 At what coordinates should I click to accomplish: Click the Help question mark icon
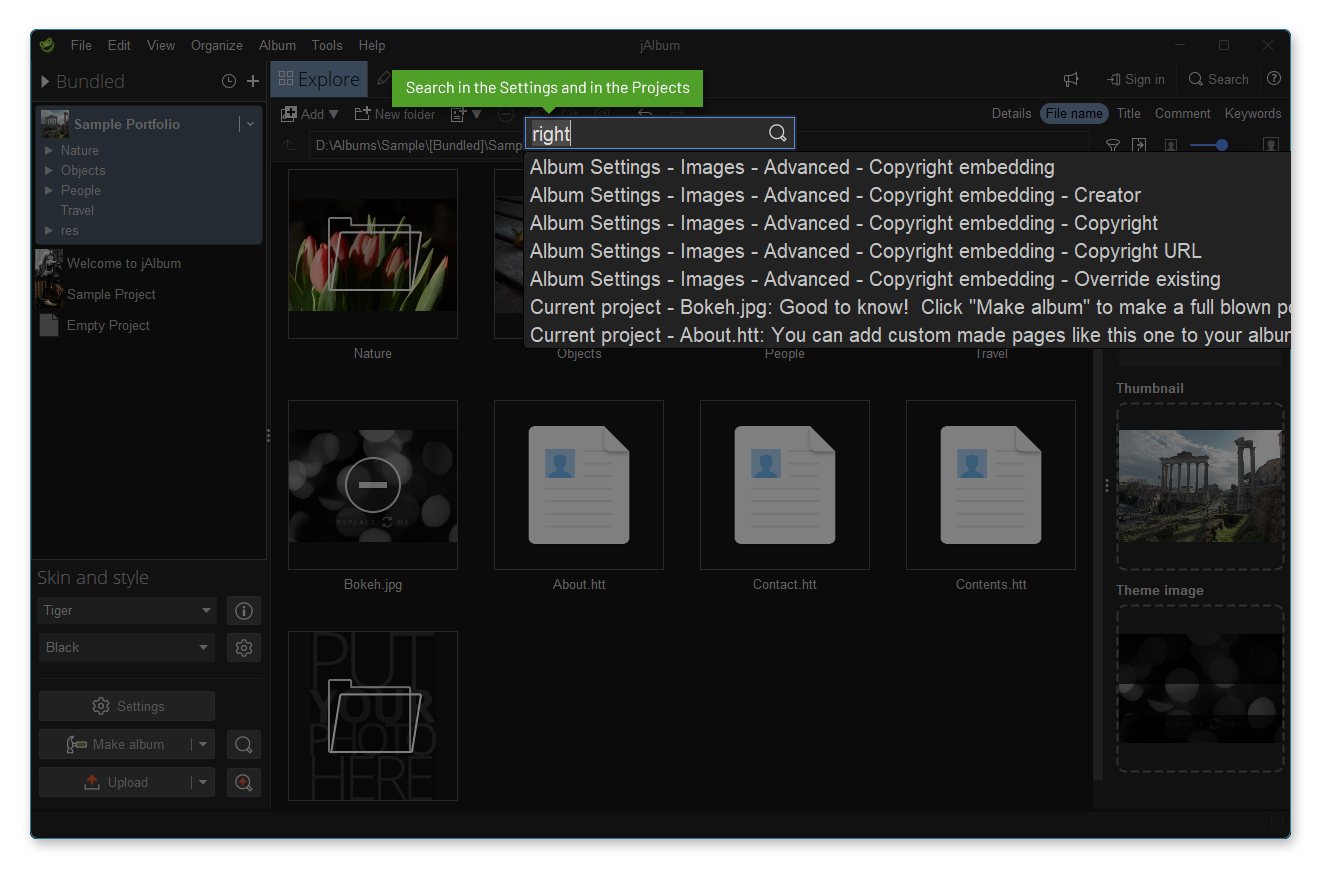coord(1273,79)
